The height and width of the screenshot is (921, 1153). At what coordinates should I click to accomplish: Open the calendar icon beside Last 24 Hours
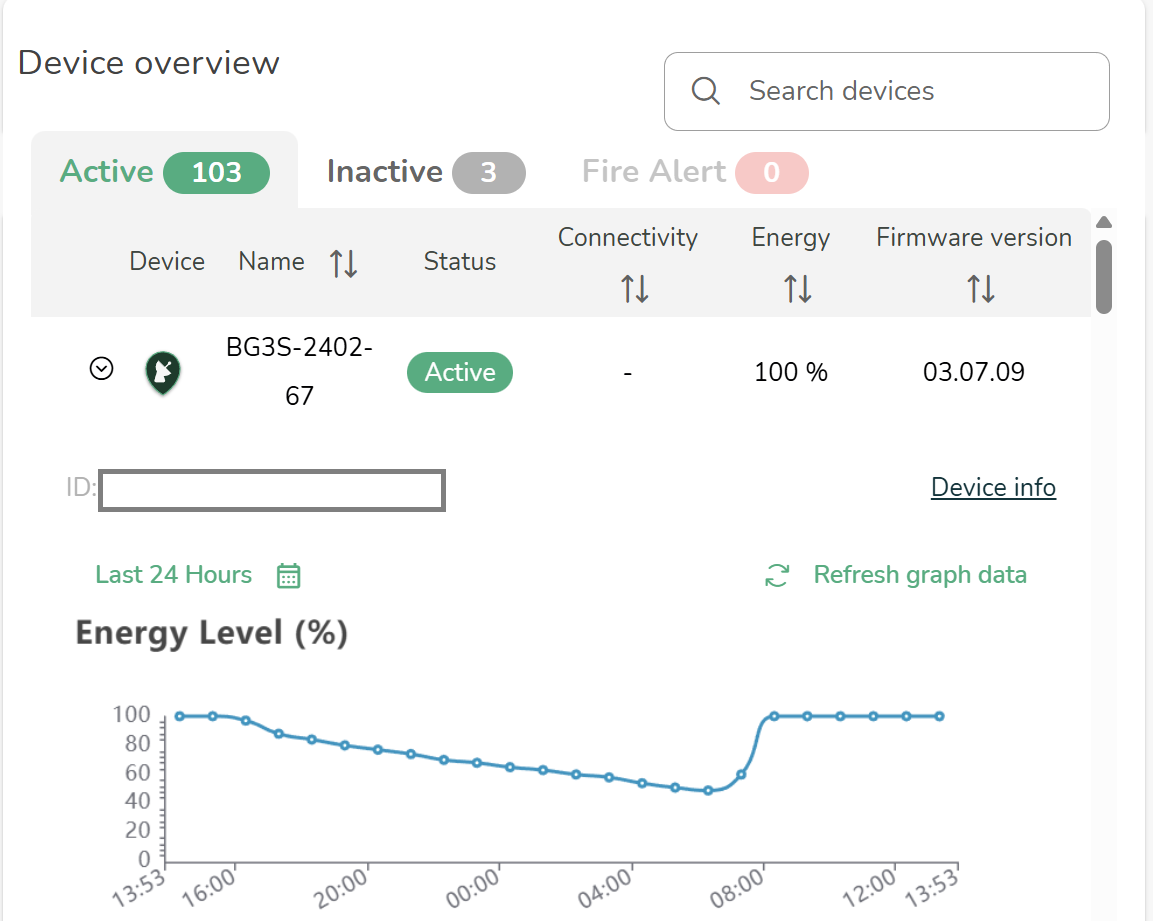pyautogui.click(x=288, y=576)
